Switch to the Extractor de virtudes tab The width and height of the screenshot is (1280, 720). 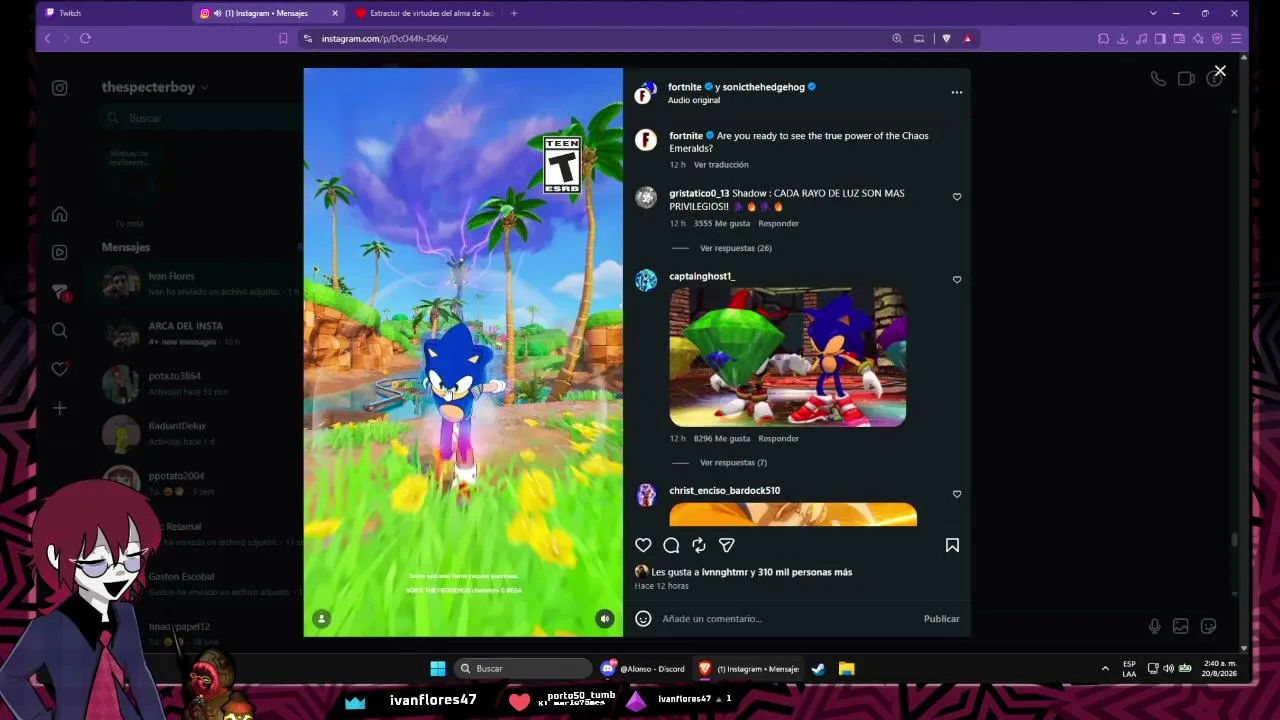click(424, 13)
